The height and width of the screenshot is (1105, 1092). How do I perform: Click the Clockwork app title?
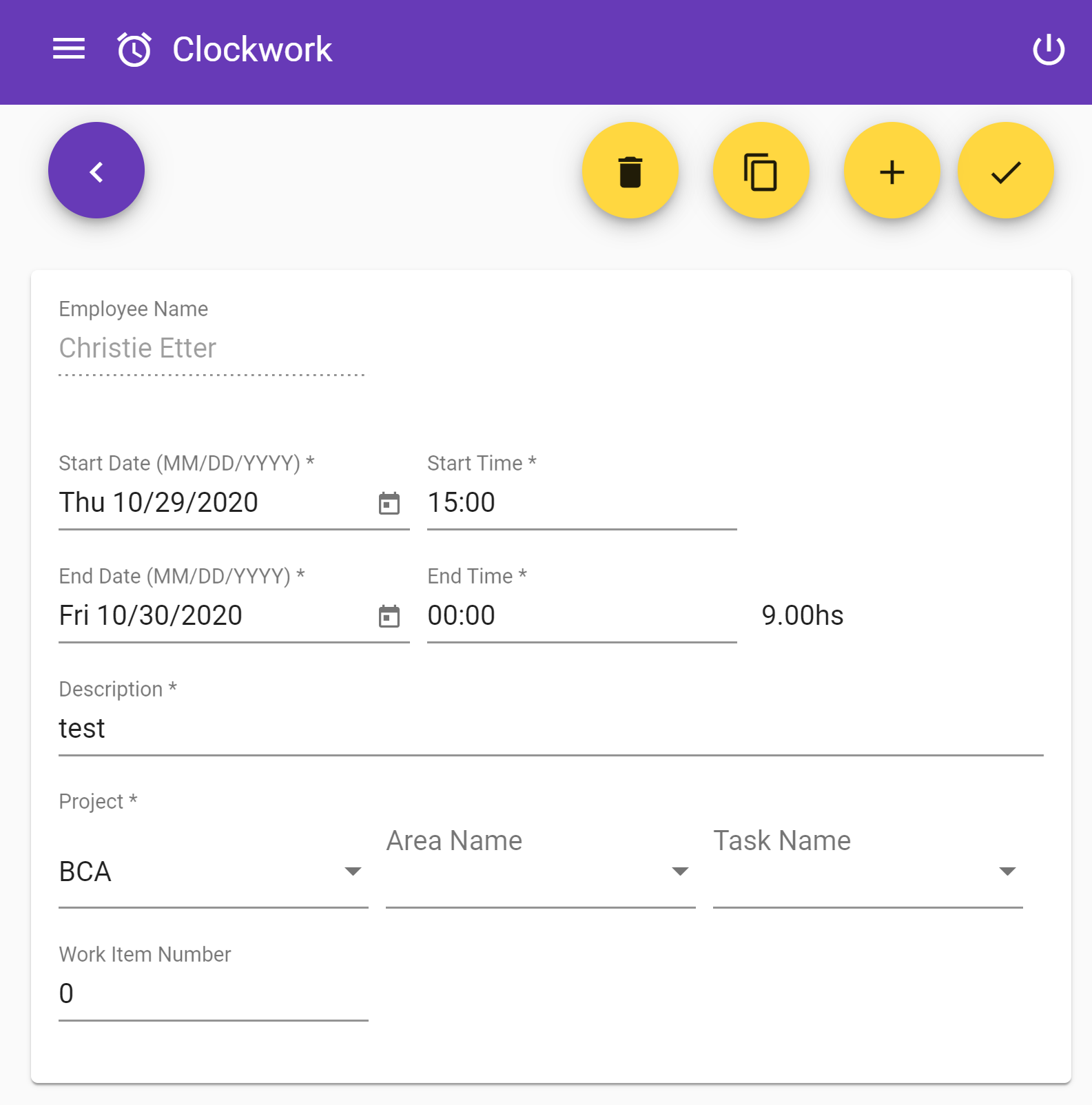click(252, 50)
